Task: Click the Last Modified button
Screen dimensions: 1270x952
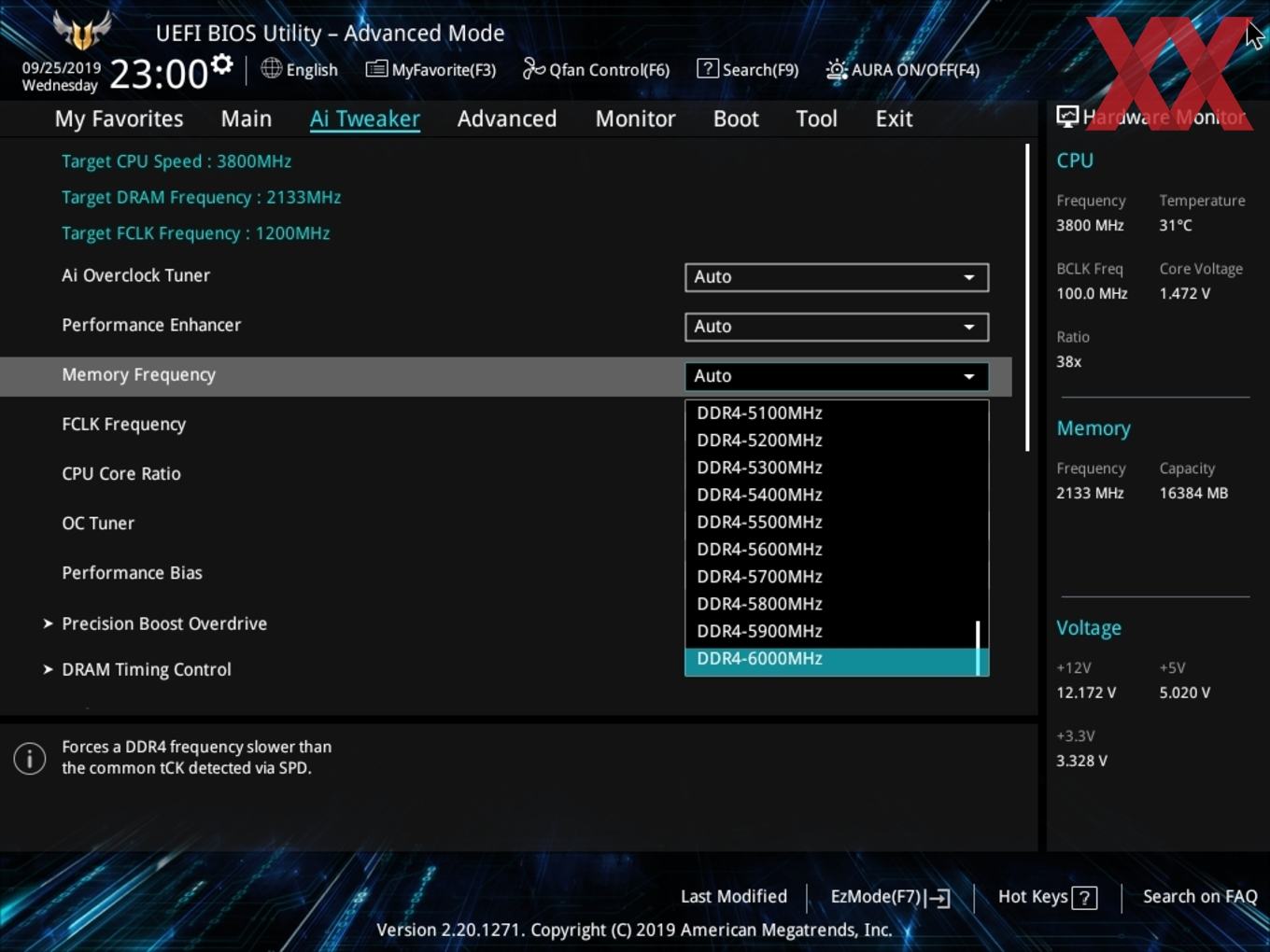Action: point(733,897)
